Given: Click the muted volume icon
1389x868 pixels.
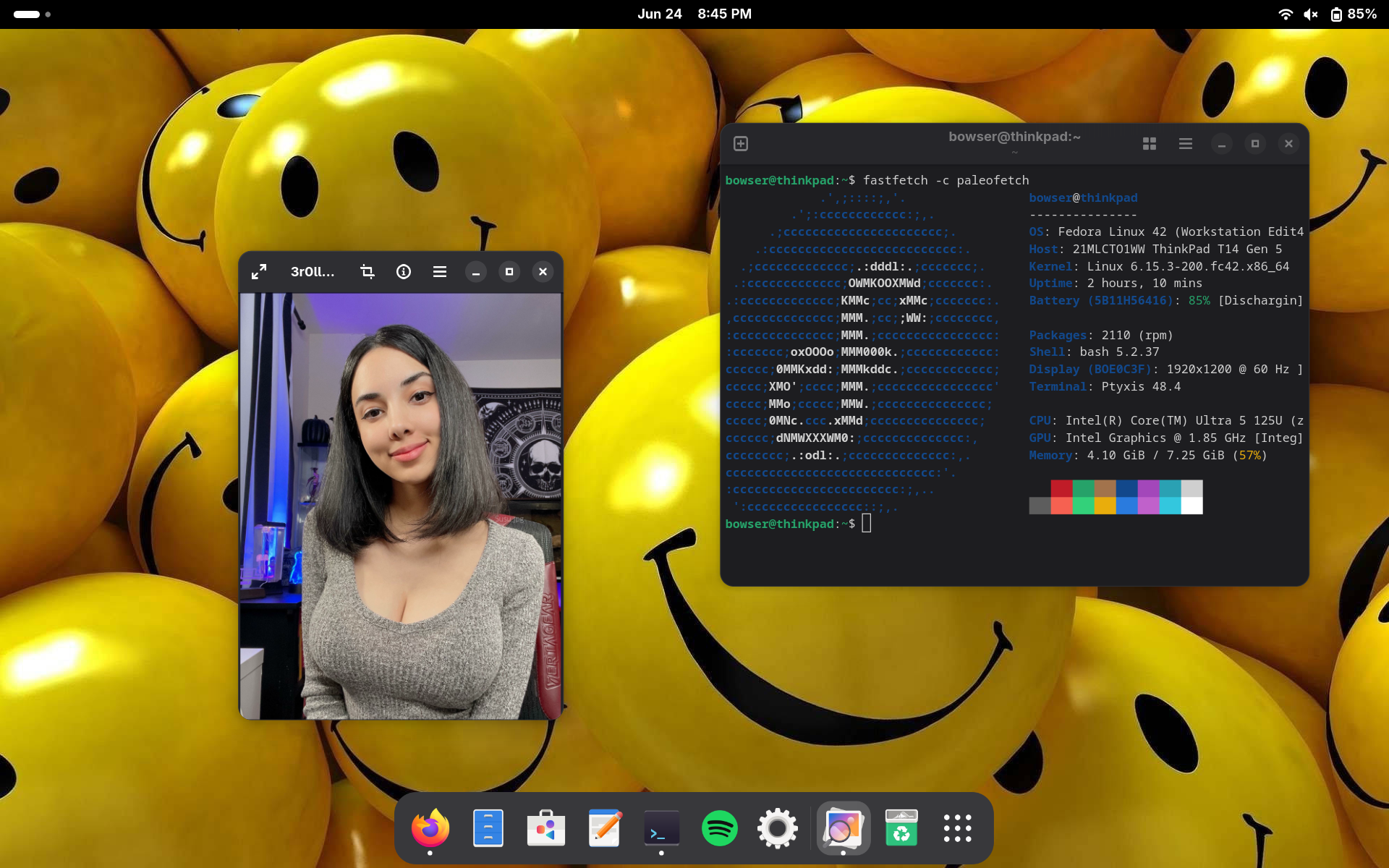Looking at the screenshot, I should click(x=1311, y=14).
